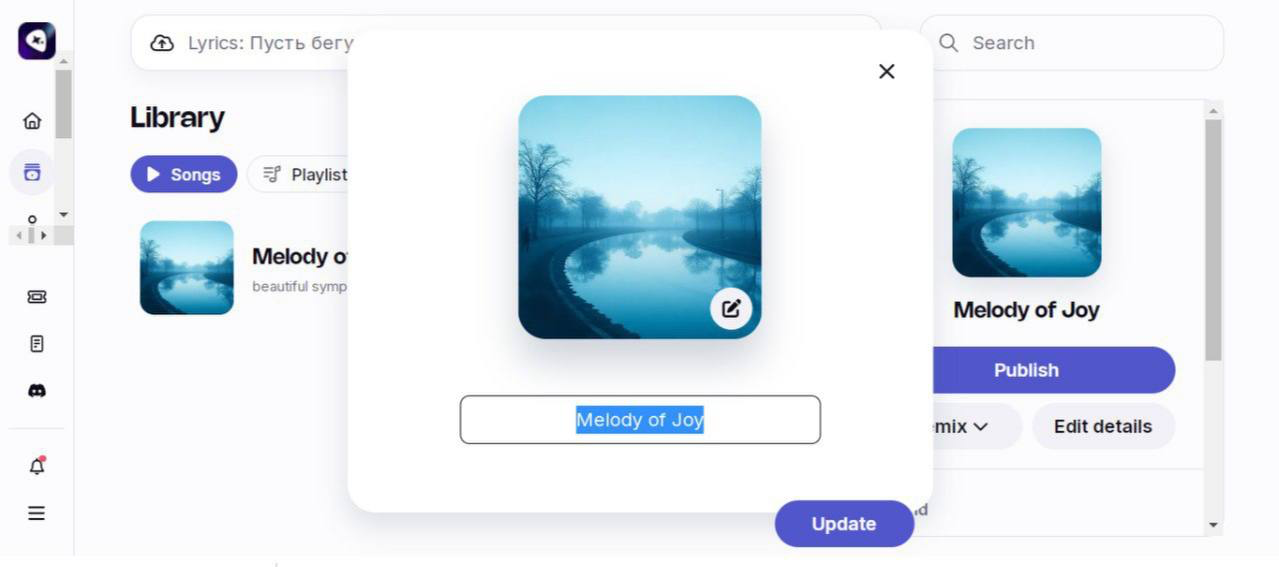Open the Home icon in the sidebar
The width and height of the screenshot is (1279, 567).
click(x=32, y=121)
